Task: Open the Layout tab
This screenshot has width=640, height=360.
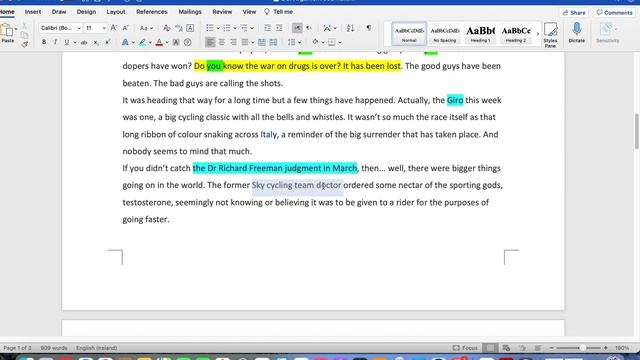Action: point(116,12)
